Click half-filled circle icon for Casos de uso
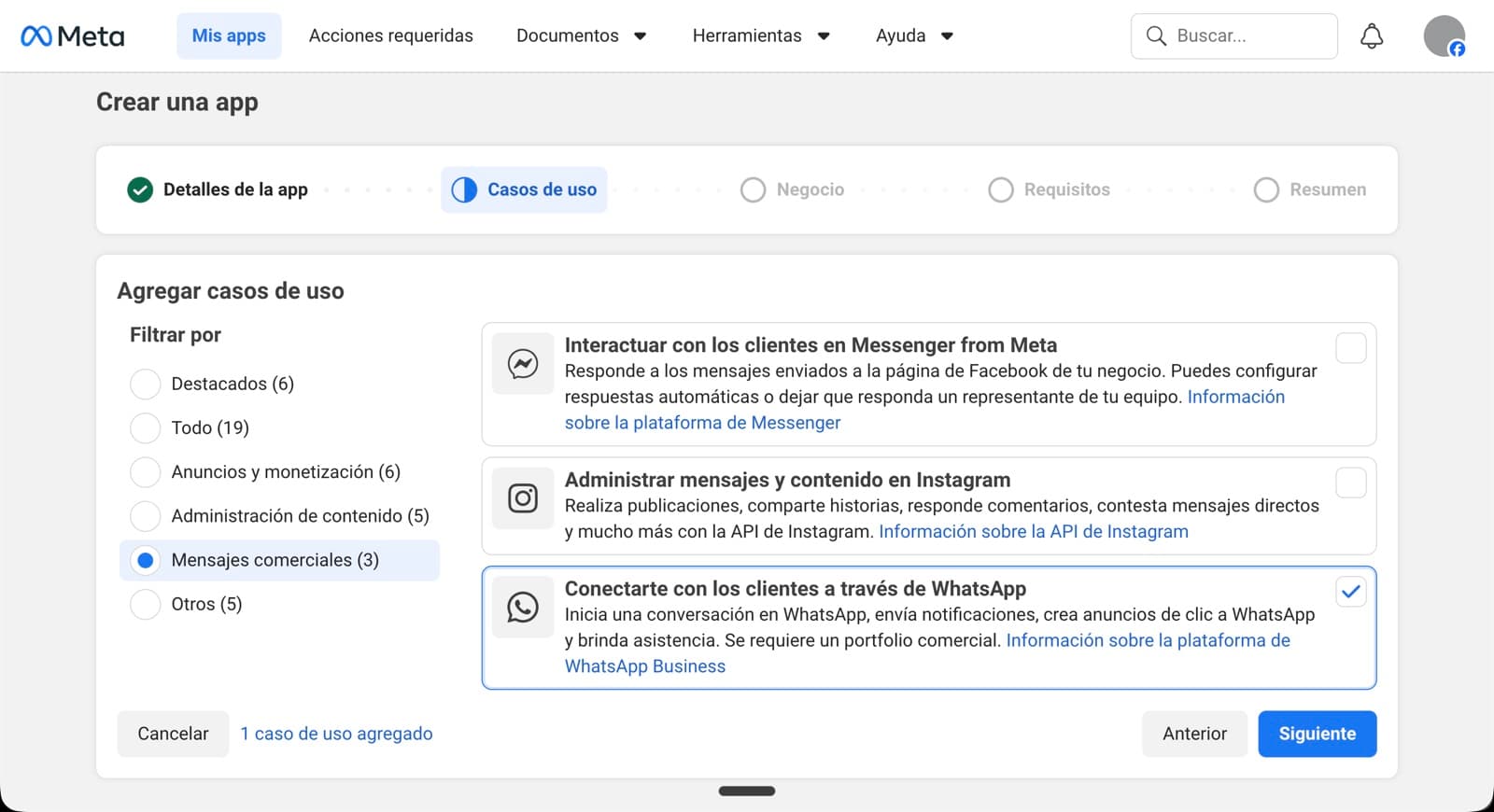Viewport: 1494px width, 812px height. click(x=464, y=189)
